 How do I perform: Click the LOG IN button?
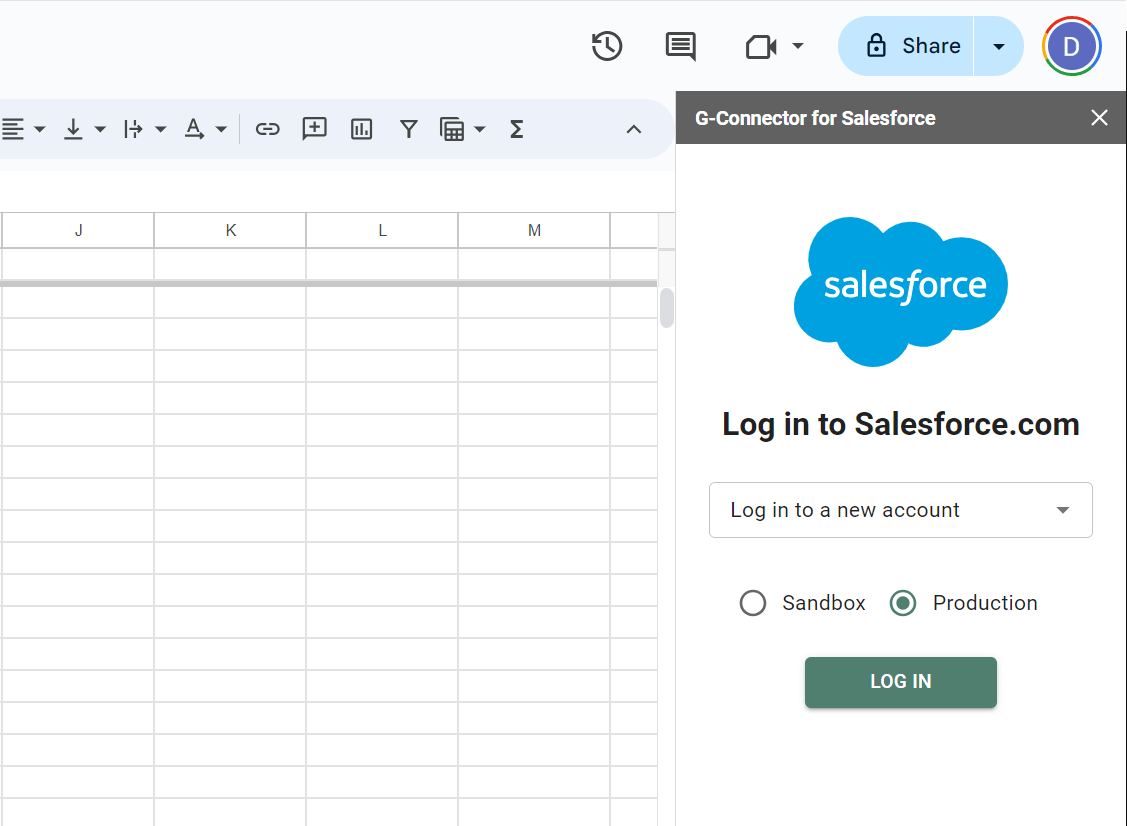[x=901, y=682]
